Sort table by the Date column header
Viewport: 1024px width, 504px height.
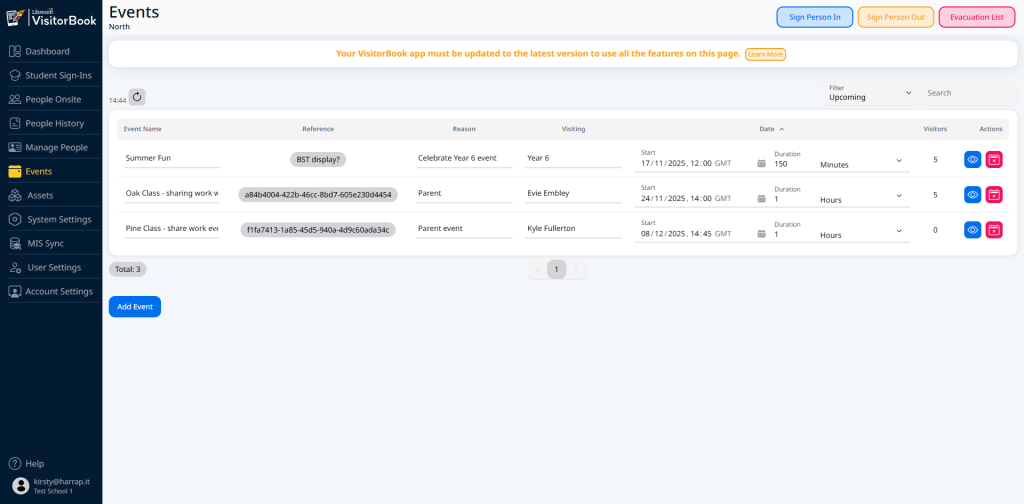tap(767, 129)
